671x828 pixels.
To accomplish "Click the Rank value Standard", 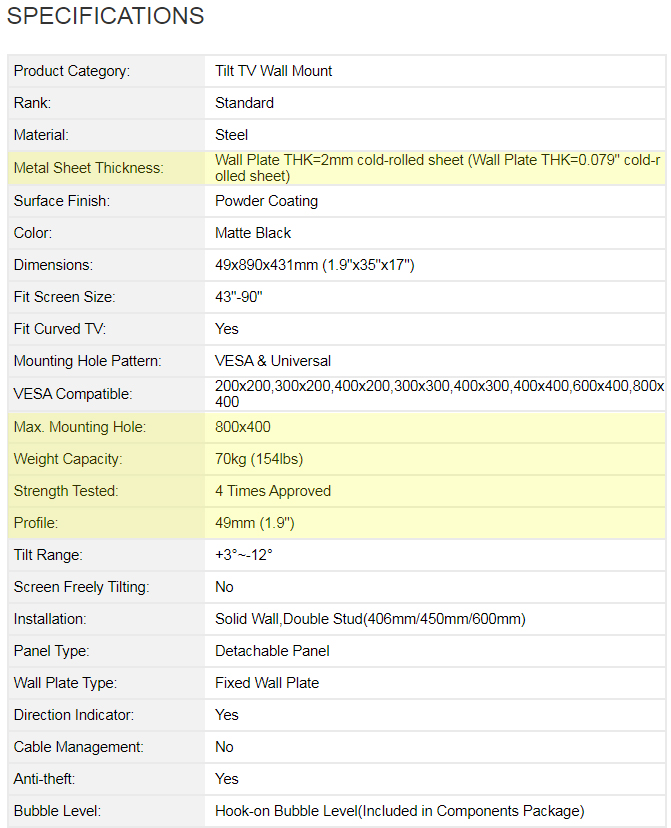I will click(244, 103).
